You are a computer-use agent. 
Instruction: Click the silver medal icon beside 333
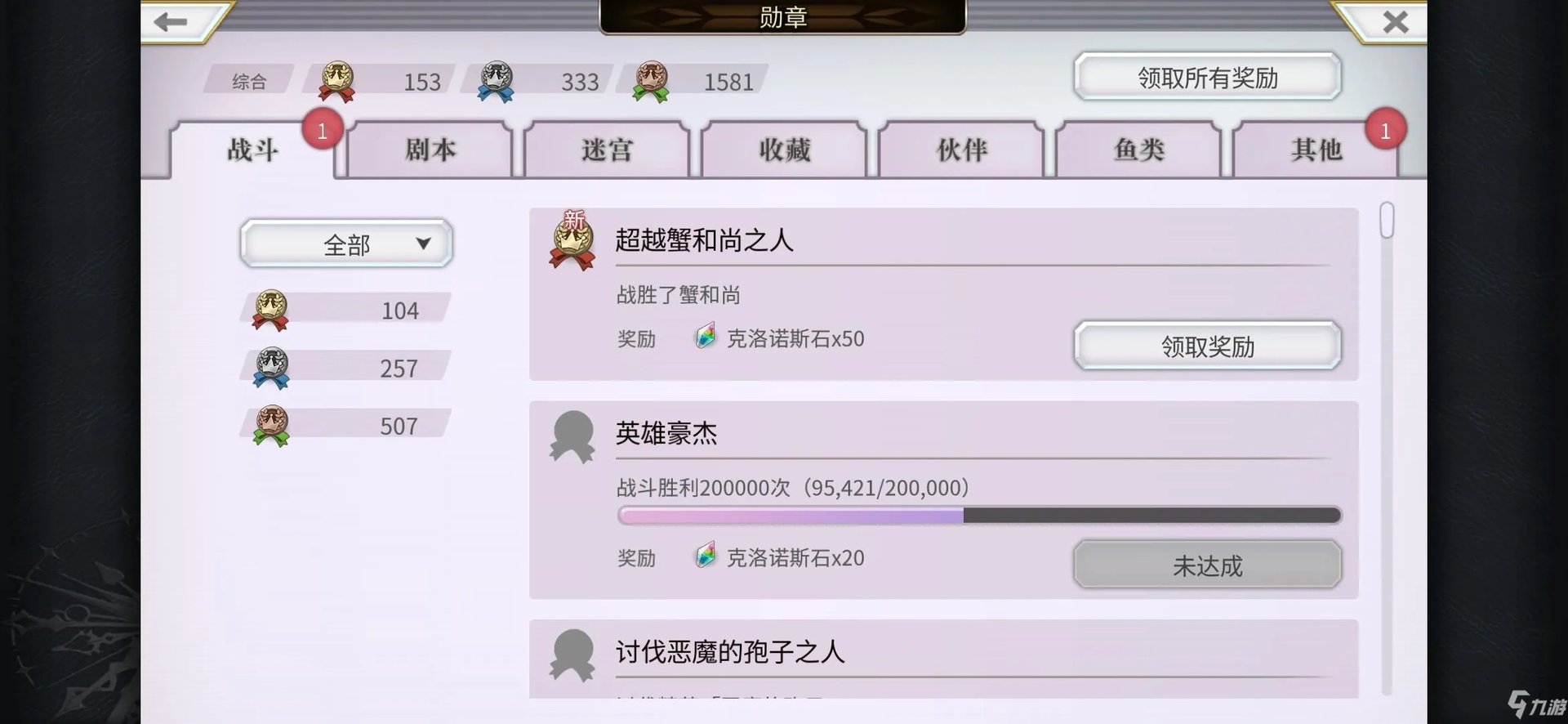tap(495, 82)
